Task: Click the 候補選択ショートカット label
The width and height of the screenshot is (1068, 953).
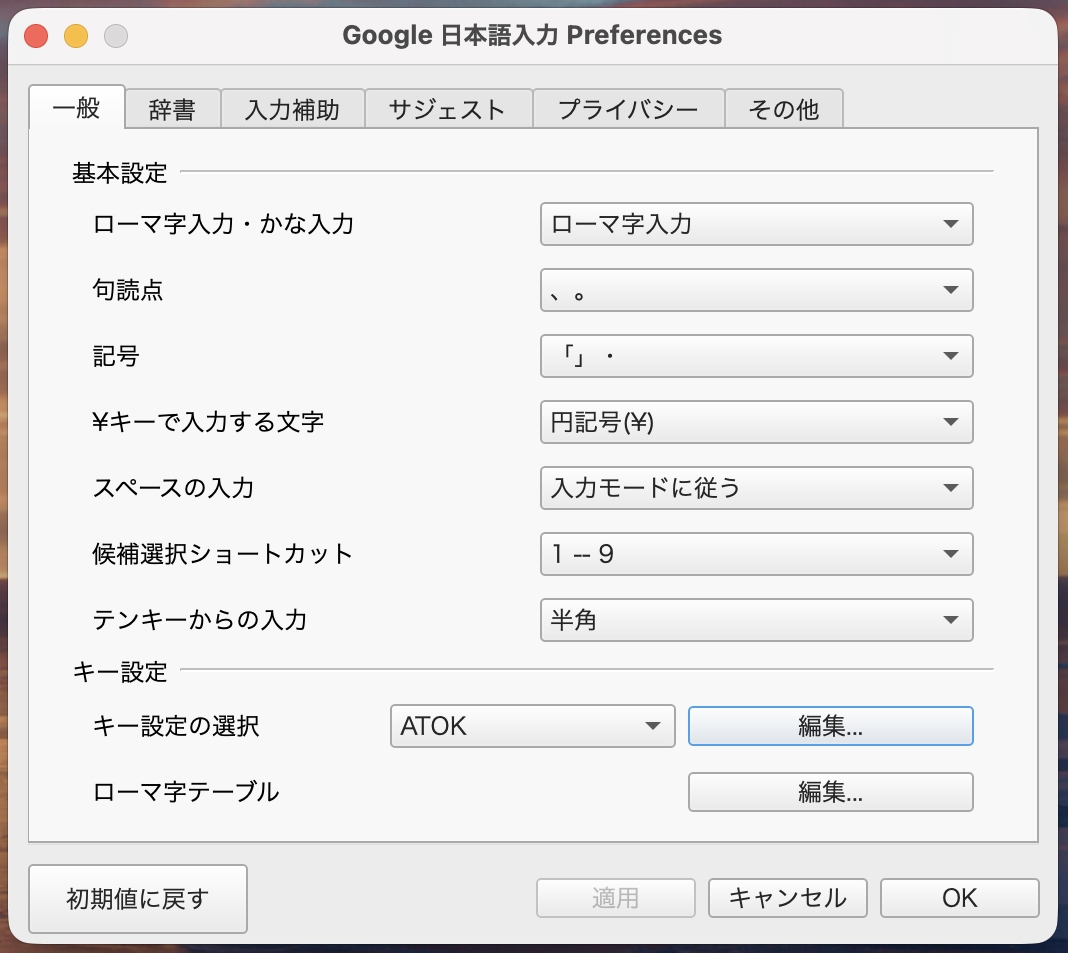Action: click(x=223, y=554)
